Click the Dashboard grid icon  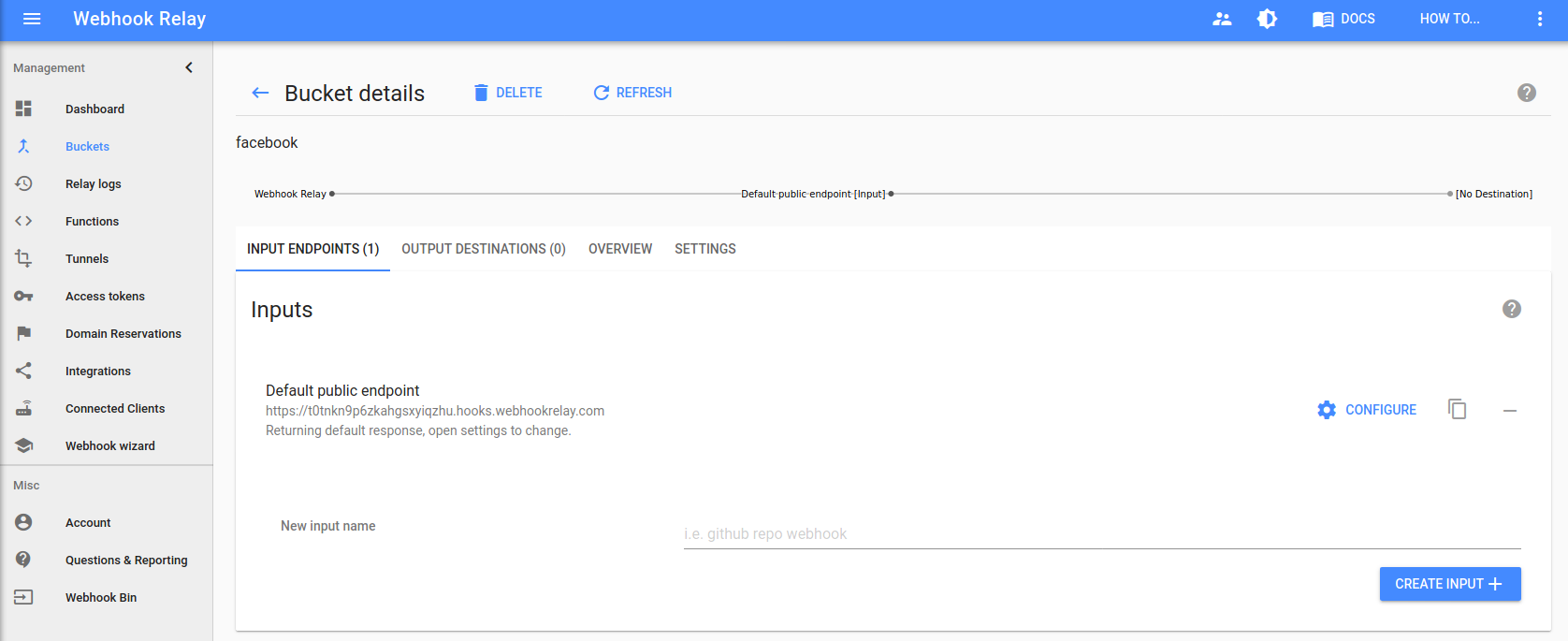[x=23, y=109]
